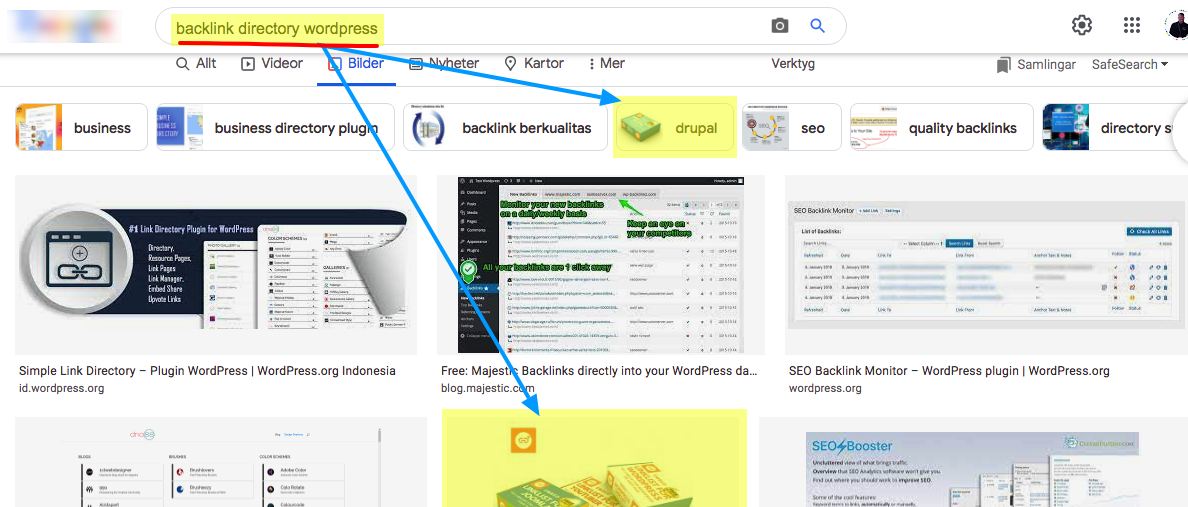This screenshot has height=507, width=1188.
Task: Select the business directory plugin chip
Action: click(x=276, y=128)
